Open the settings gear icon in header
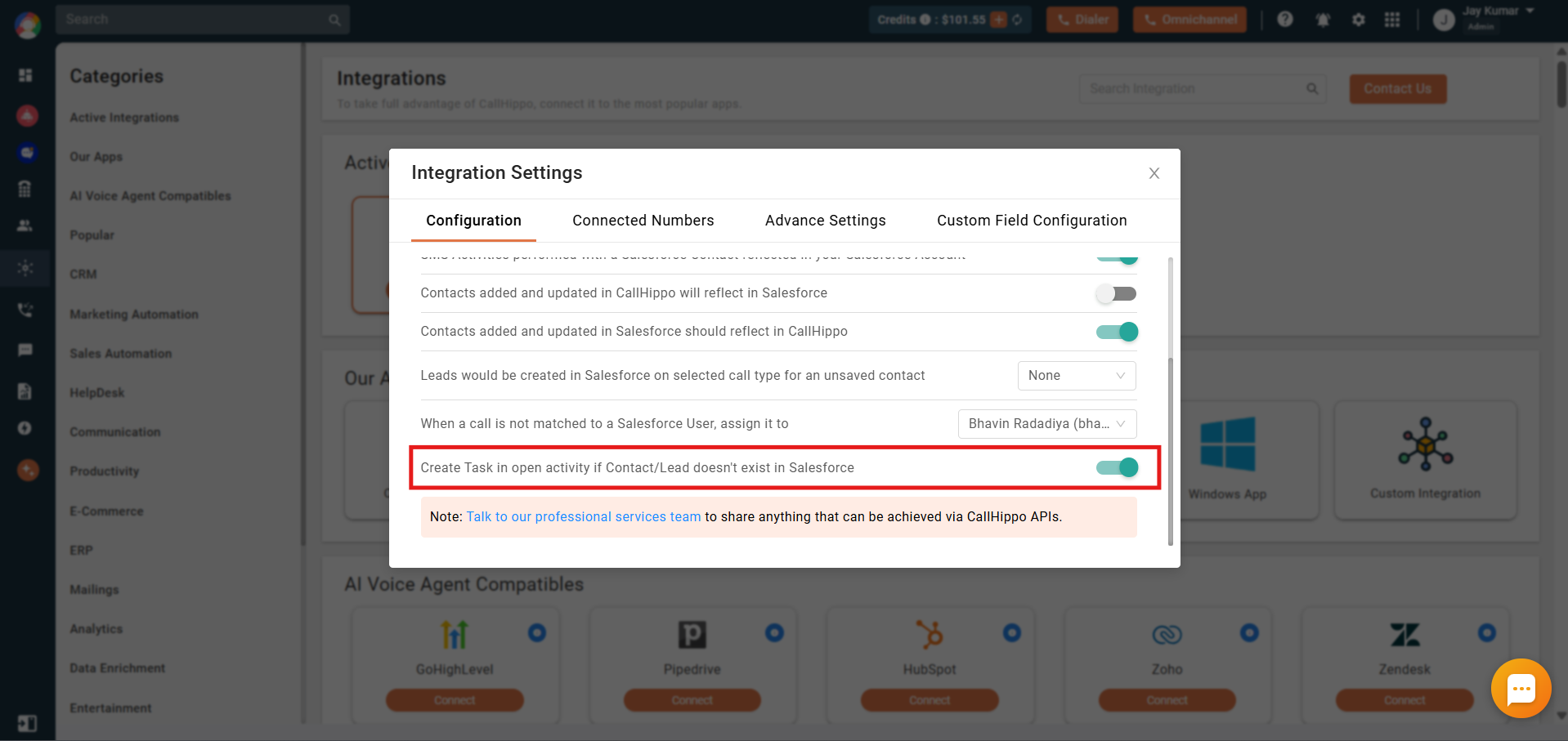Screen dimensions: 1568x741 point(1359,20)
